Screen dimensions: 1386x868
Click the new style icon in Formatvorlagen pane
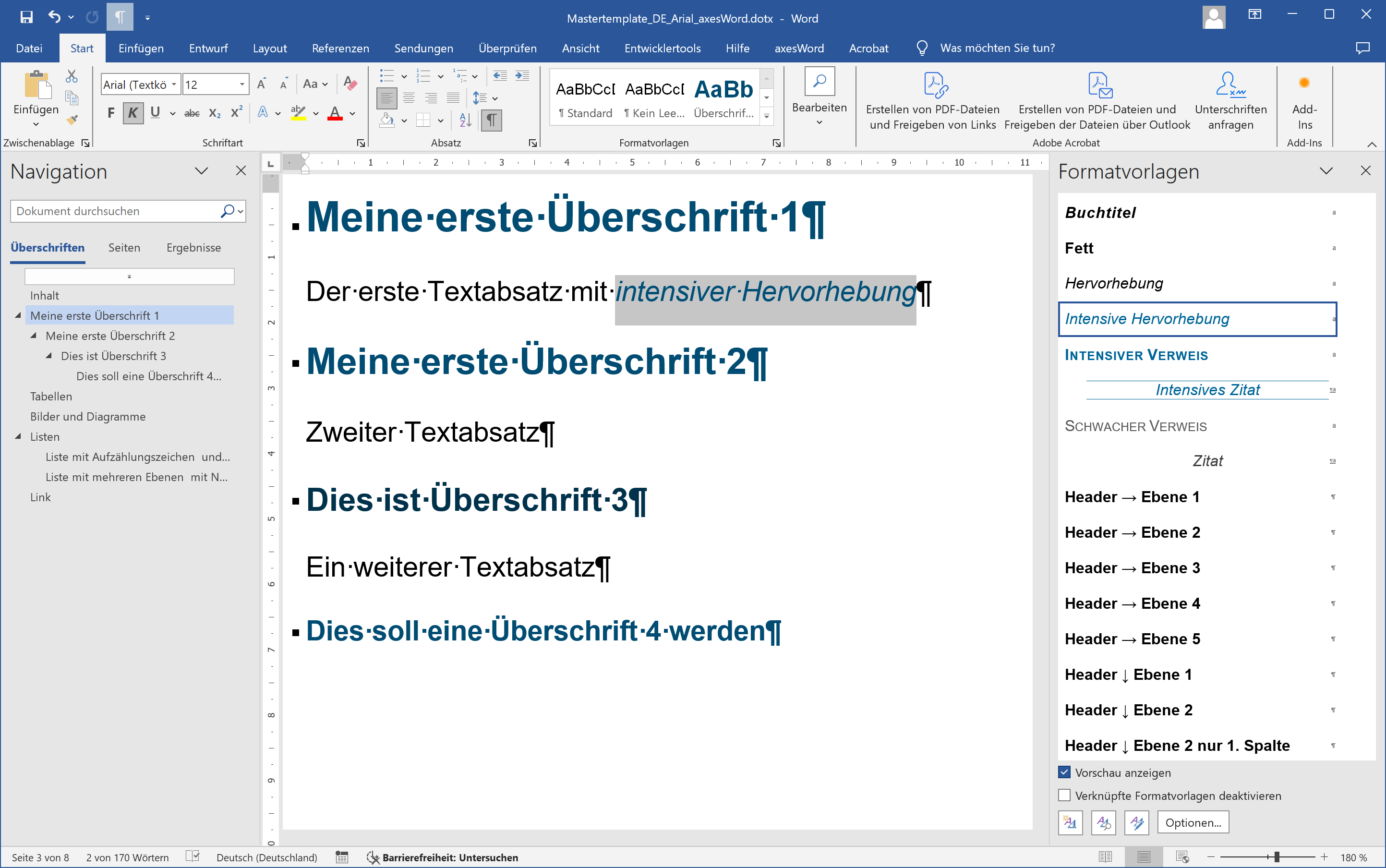[x=1071, y=823]
